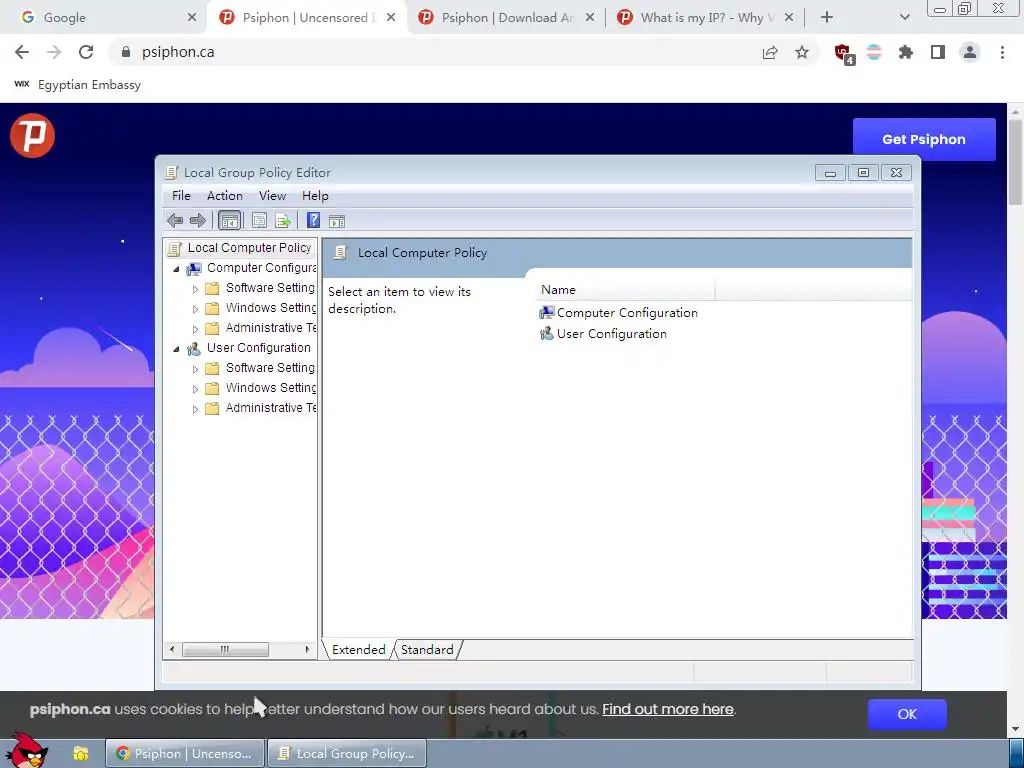Viewport: 1024px width, 768px height.
Task: Open Help via the blue question icon
Action: (313, 221)
